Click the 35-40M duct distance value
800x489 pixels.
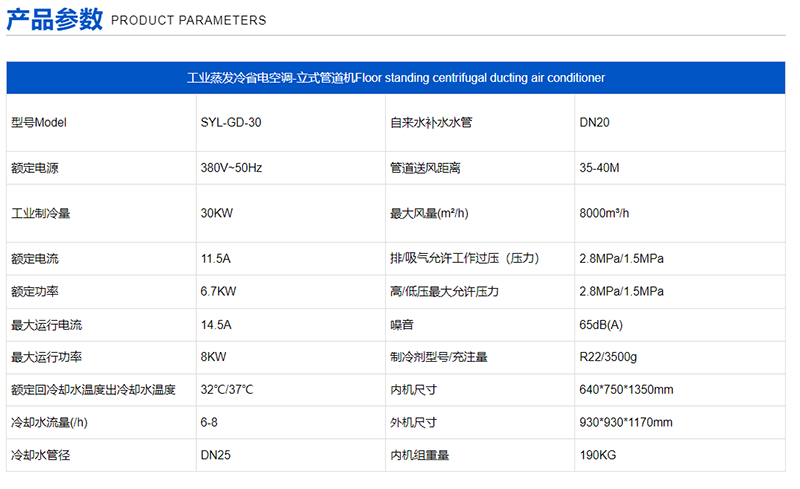[600, 168]
